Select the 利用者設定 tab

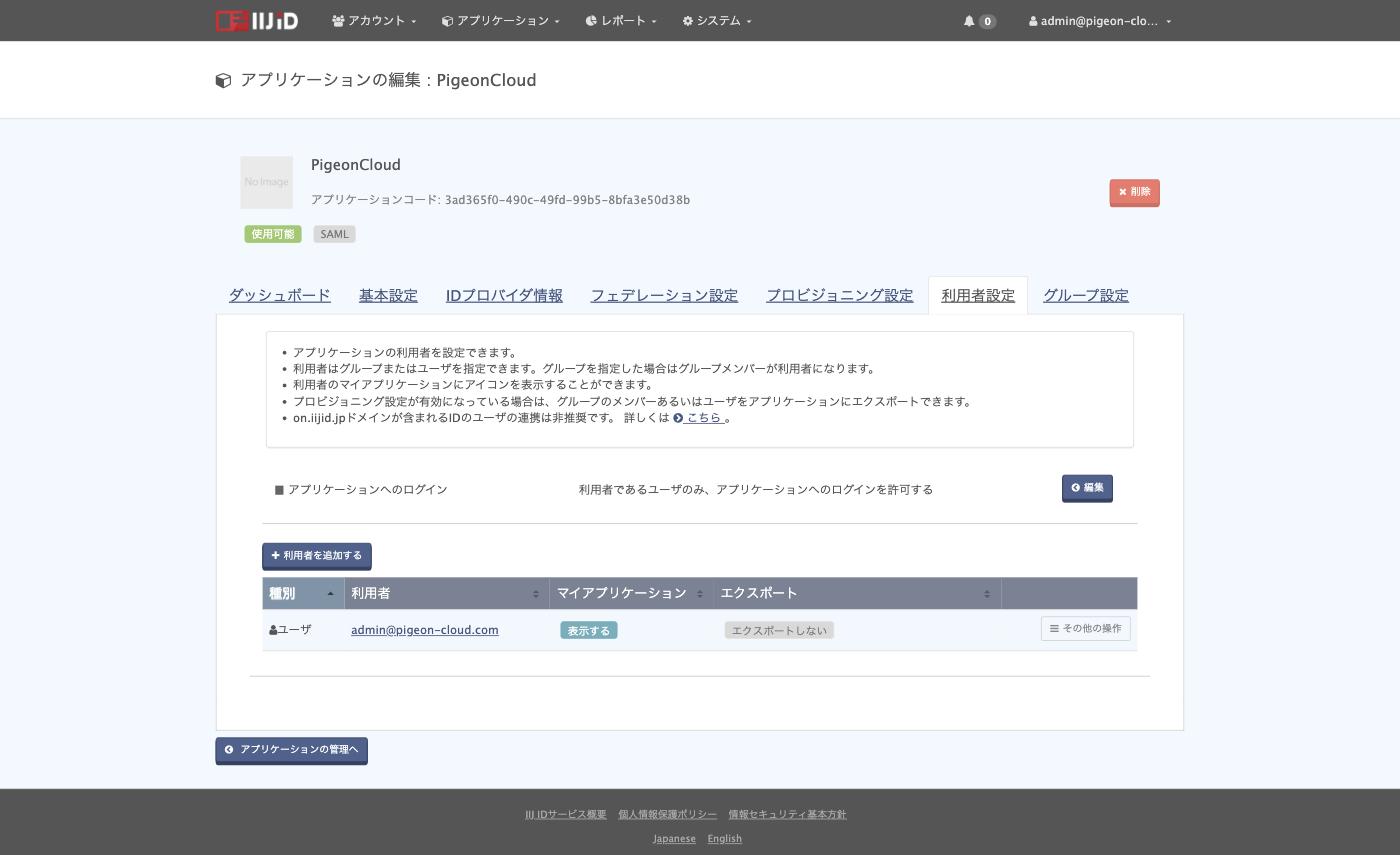(x=978, y=295)
